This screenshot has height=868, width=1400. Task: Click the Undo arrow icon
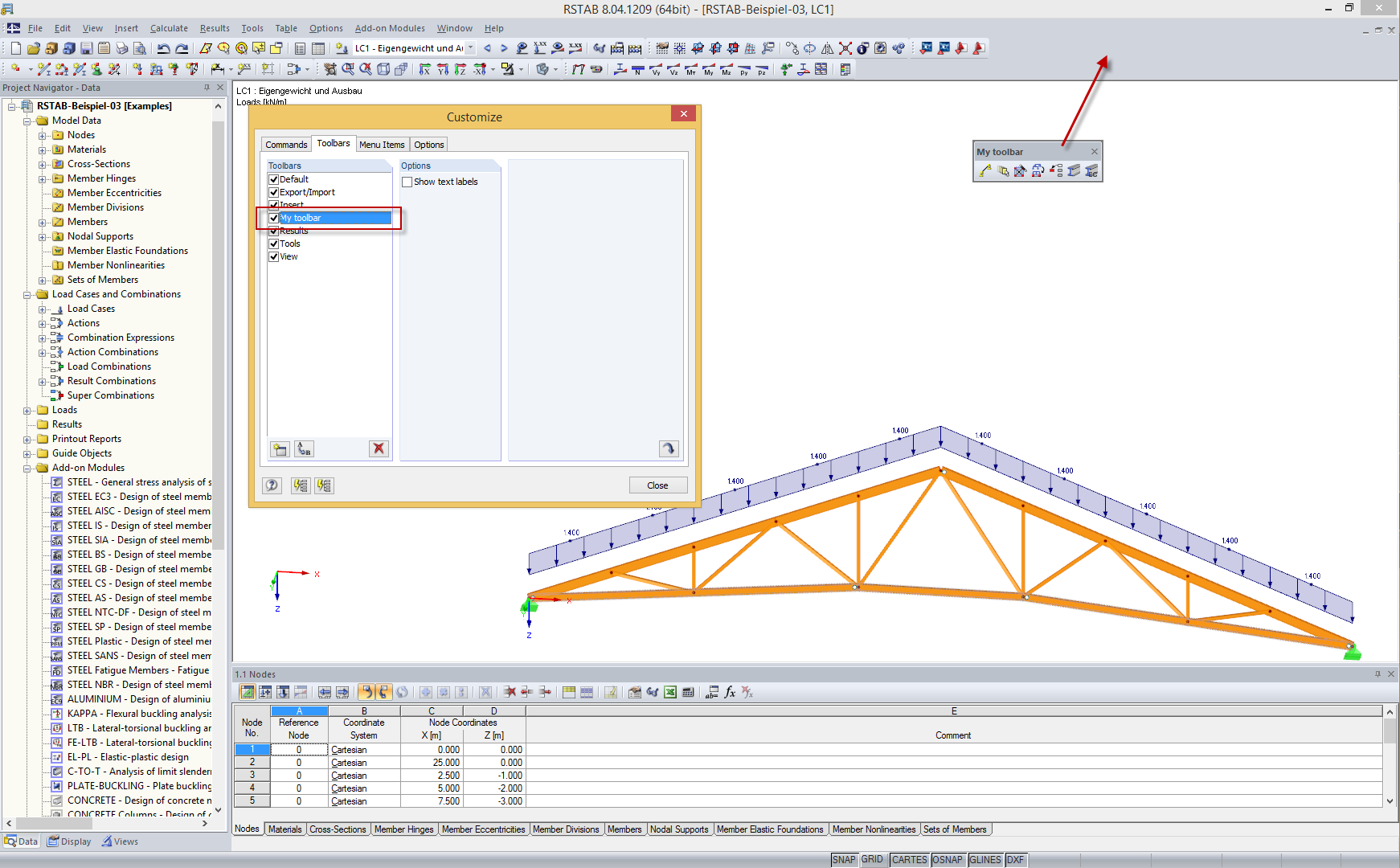point(164,48)
